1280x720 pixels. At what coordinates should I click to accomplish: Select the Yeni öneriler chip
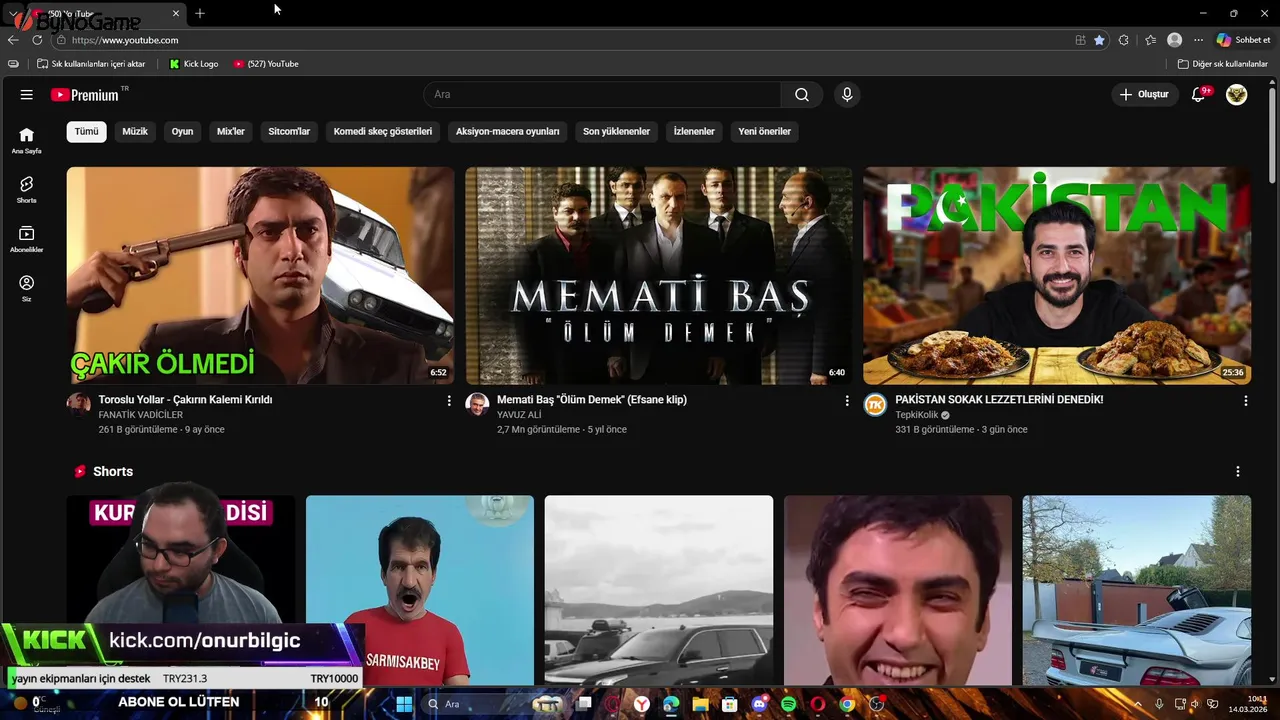764,131
